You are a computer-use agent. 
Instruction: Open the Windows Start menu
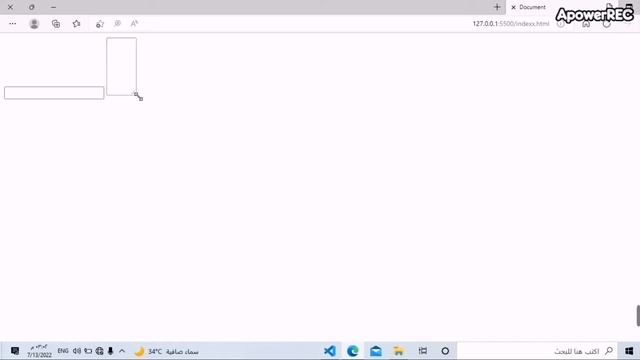(629, 351)
